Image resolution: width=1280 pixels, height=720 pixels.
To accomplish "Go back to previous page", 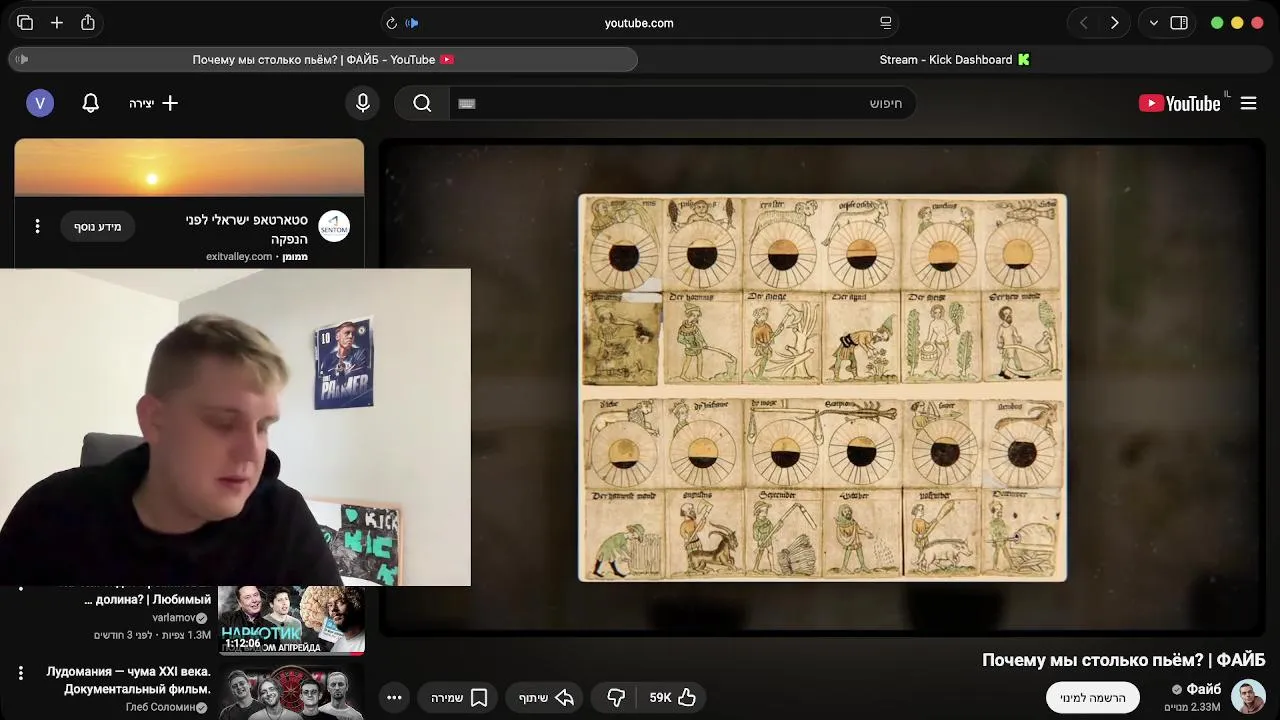I will point(1083,23).
